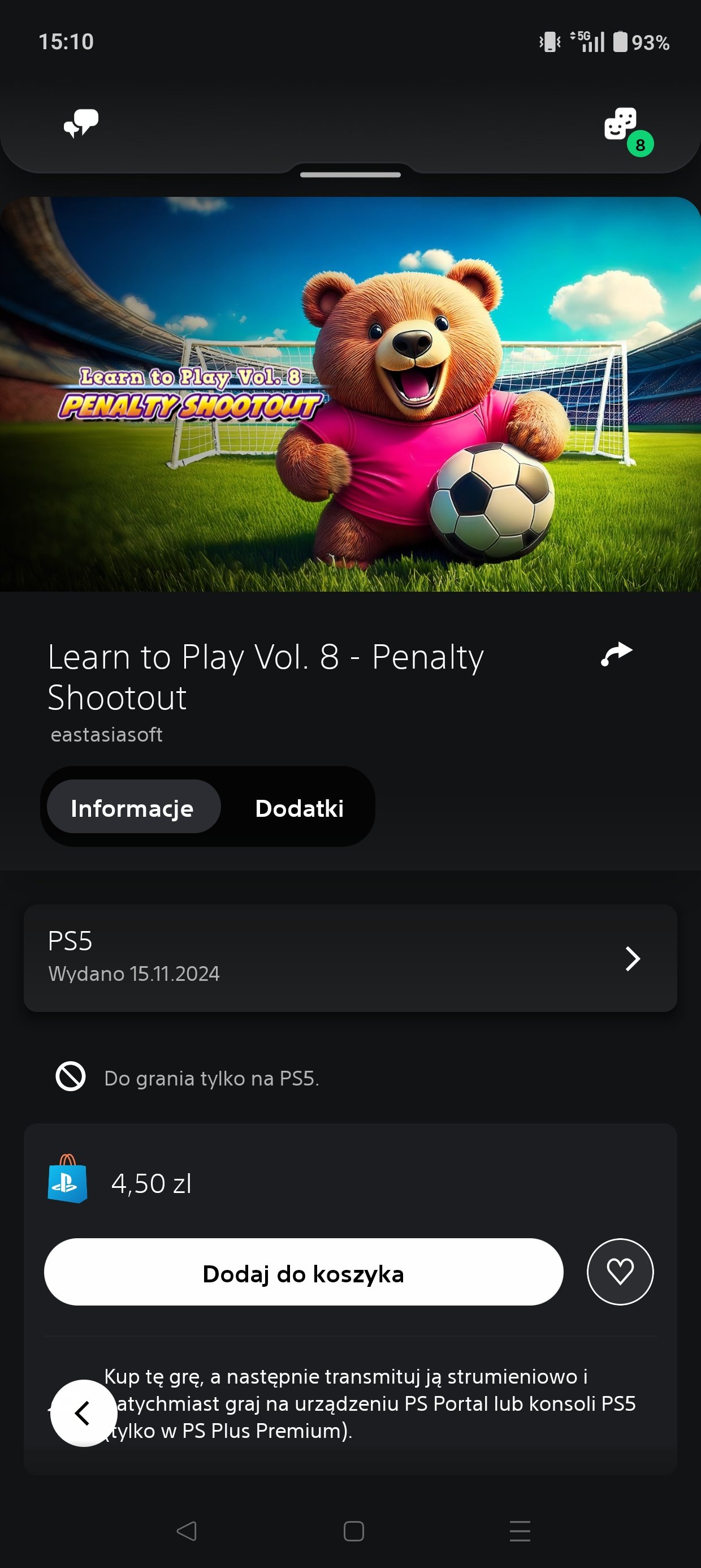
Task: Tap the PlayStation Store bag icon
Action: [x=67, y=1179]
